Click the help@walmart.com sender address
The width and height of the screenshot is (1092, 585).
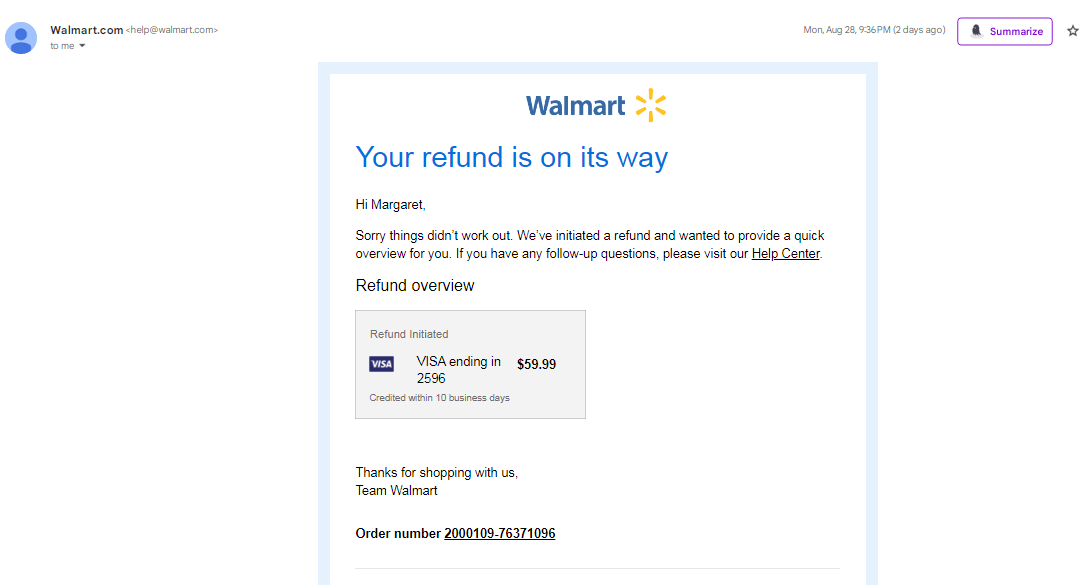171,30
